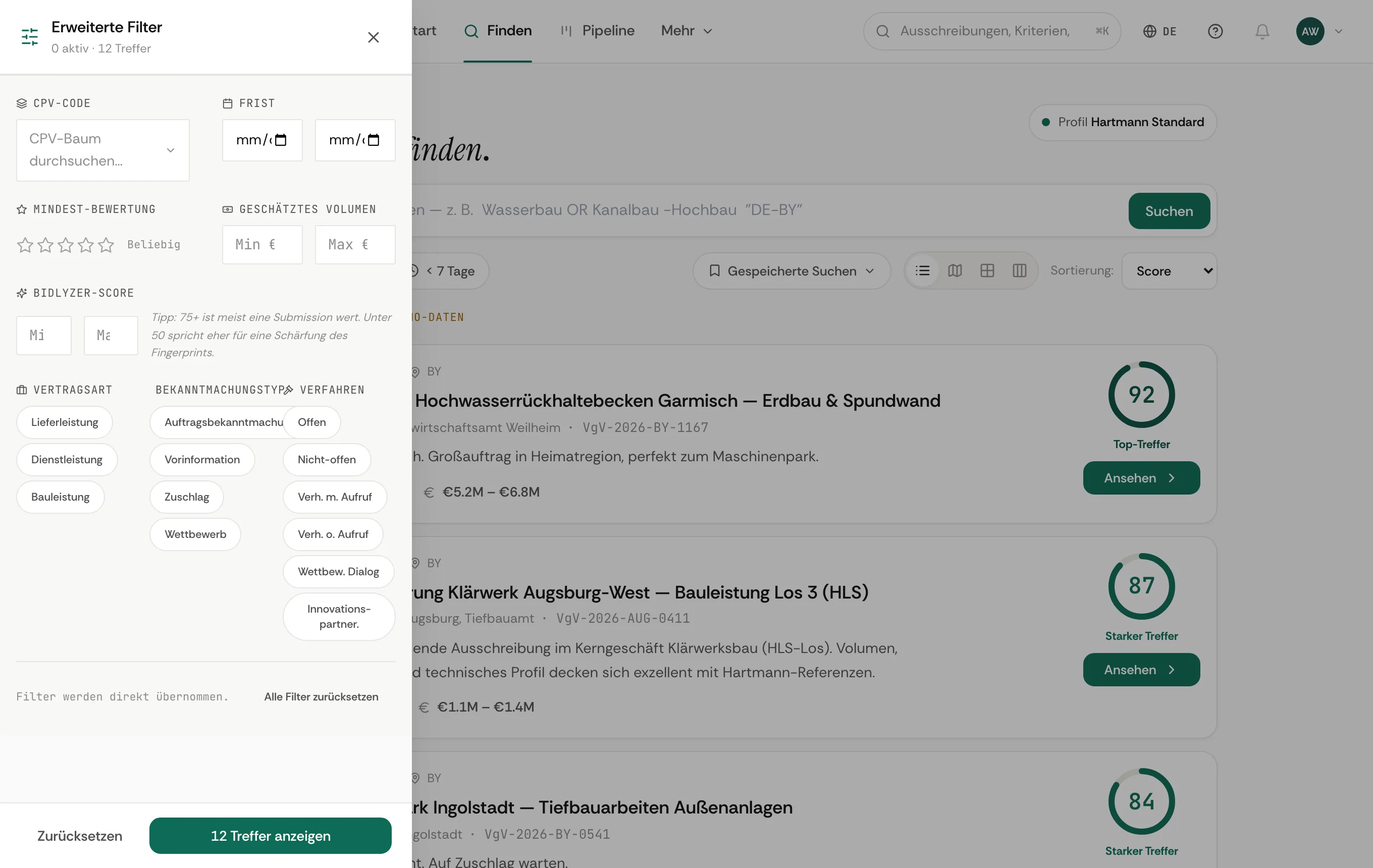Toggle the Wettbew. Dialog chip

339,572
